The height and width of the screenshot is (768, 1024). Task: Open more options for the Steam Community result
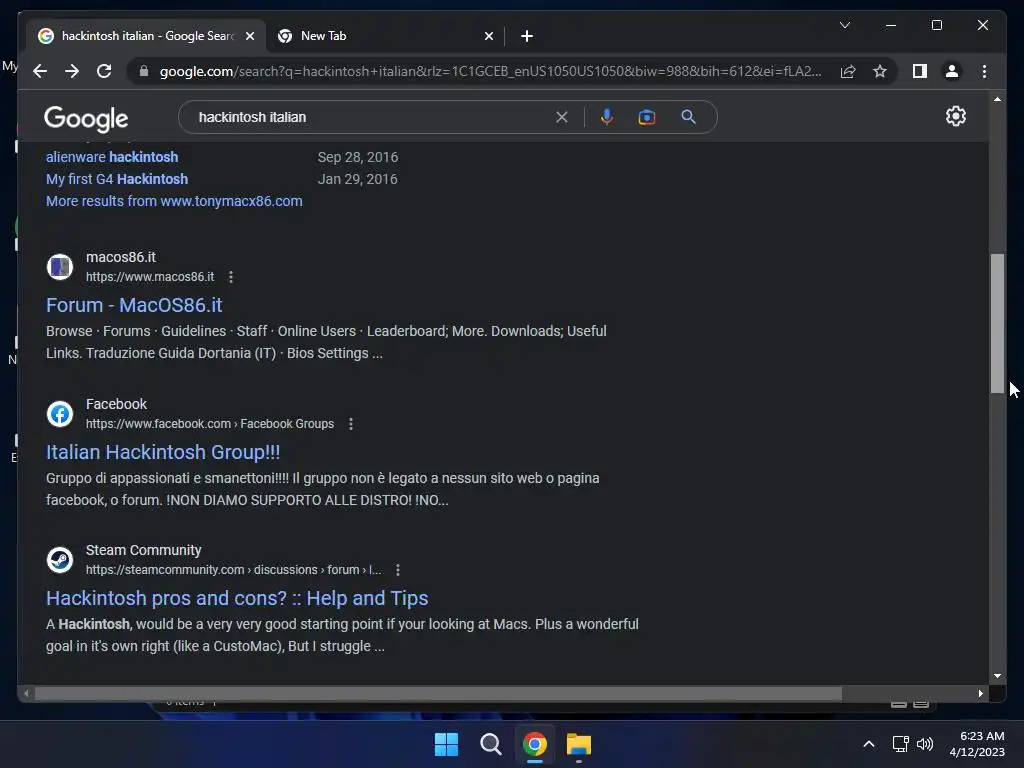tap(398, 570)
